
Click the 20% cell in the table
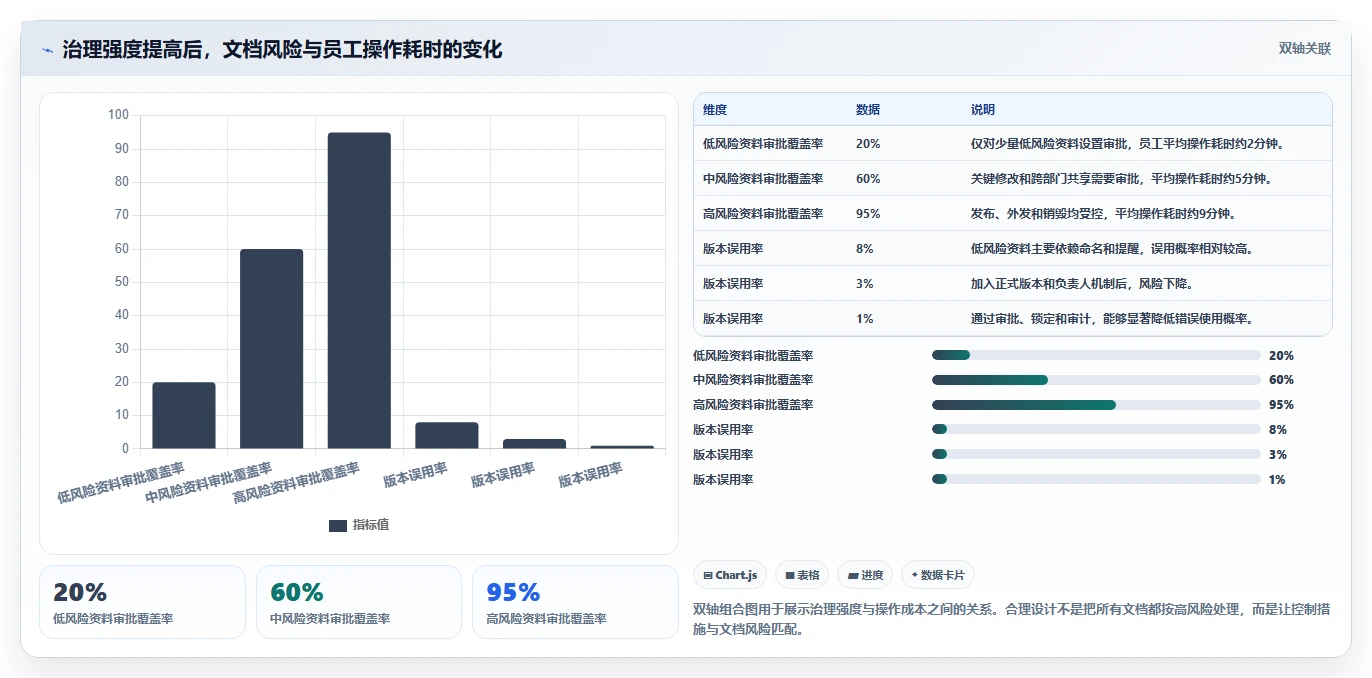coord(868,144)
